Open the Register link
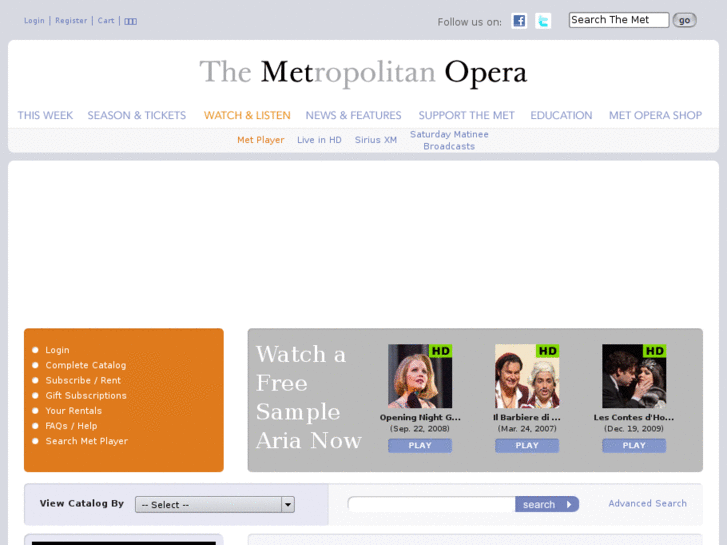 pos(71,20)
